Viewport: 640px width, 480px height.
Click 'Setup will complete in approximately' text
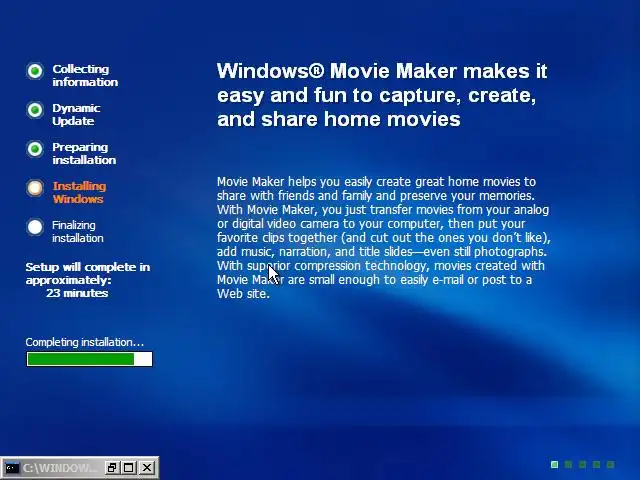point(88,273)
